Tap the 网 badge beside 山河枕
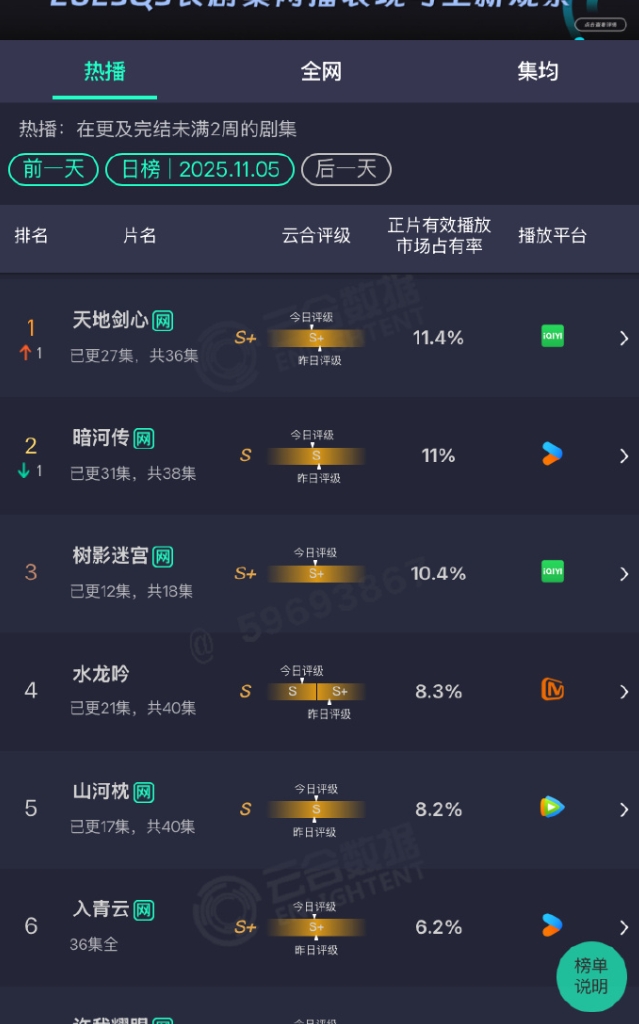Image resolution: width=639 pixels, height=1024 pixels. click(144, 792)
